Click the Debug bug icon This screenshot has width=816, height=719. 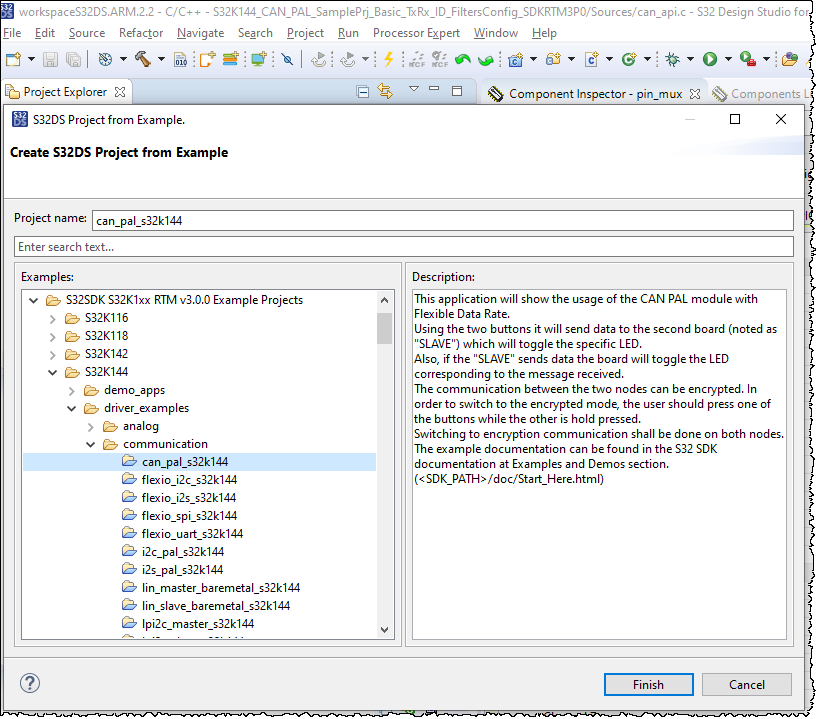pos(672,59)
